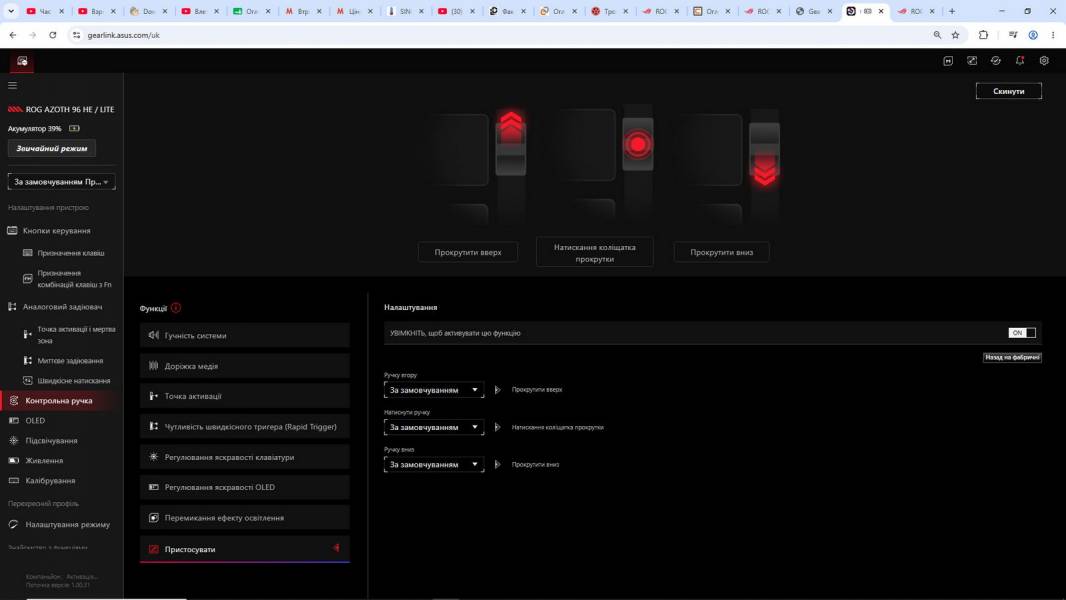1066x600 pixels.
Task: Select Точка активації function
Action: 245,396
